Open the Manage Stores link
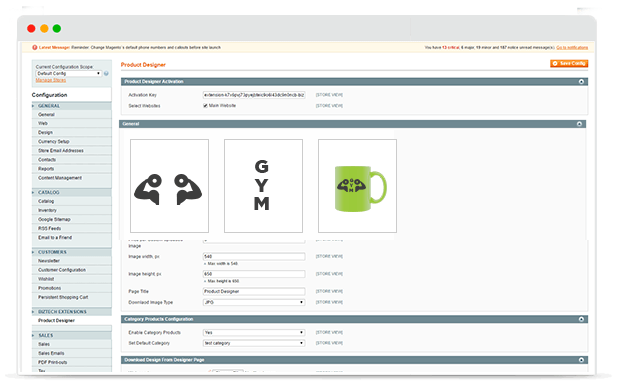 [51, 80]
